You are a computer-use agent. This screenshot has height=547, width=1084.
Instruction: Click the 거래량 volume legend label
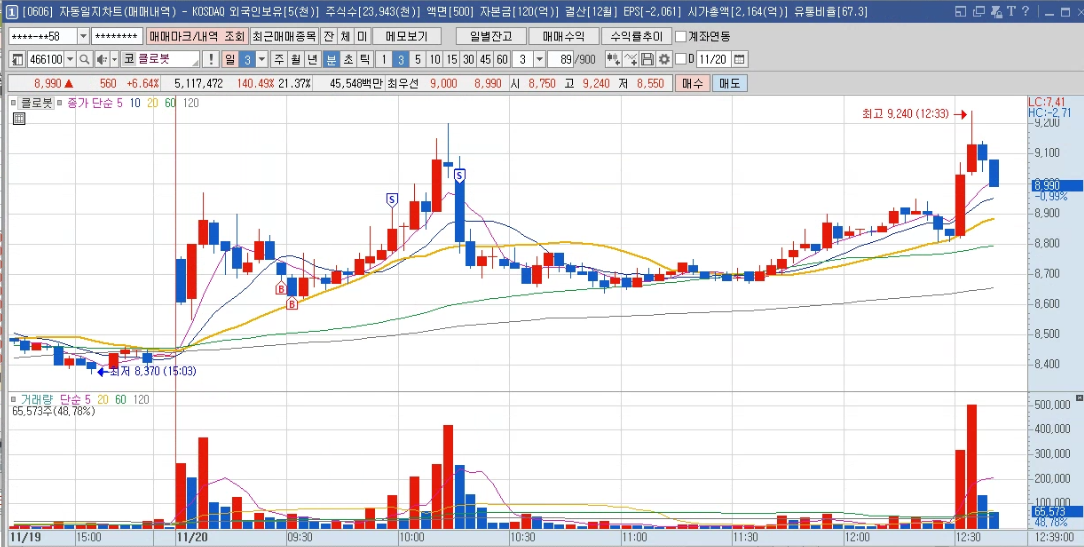pyautogui.click(x=36, y=400)
